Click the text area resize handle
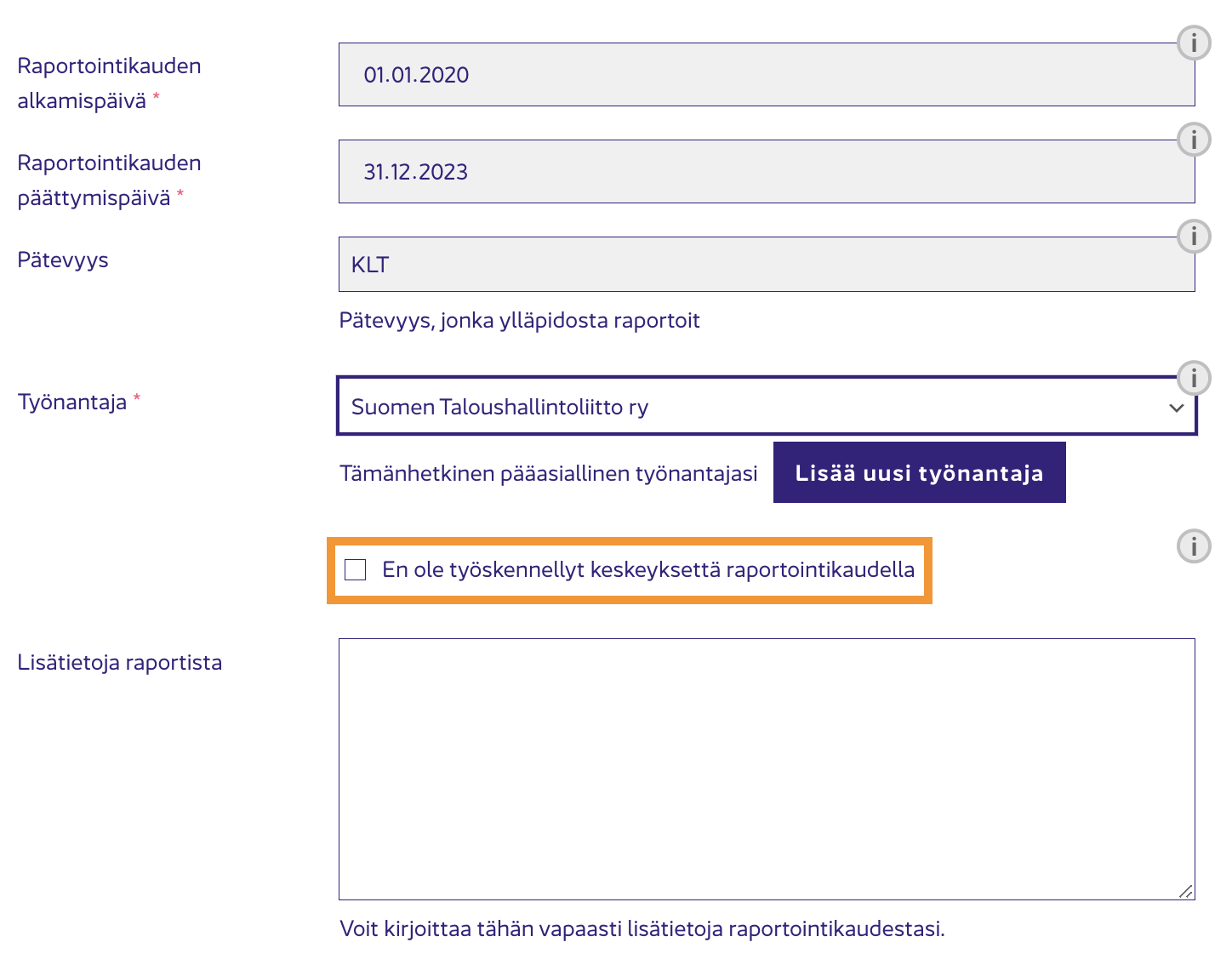The image size is (1232, 965). [x=1186, y=891]
